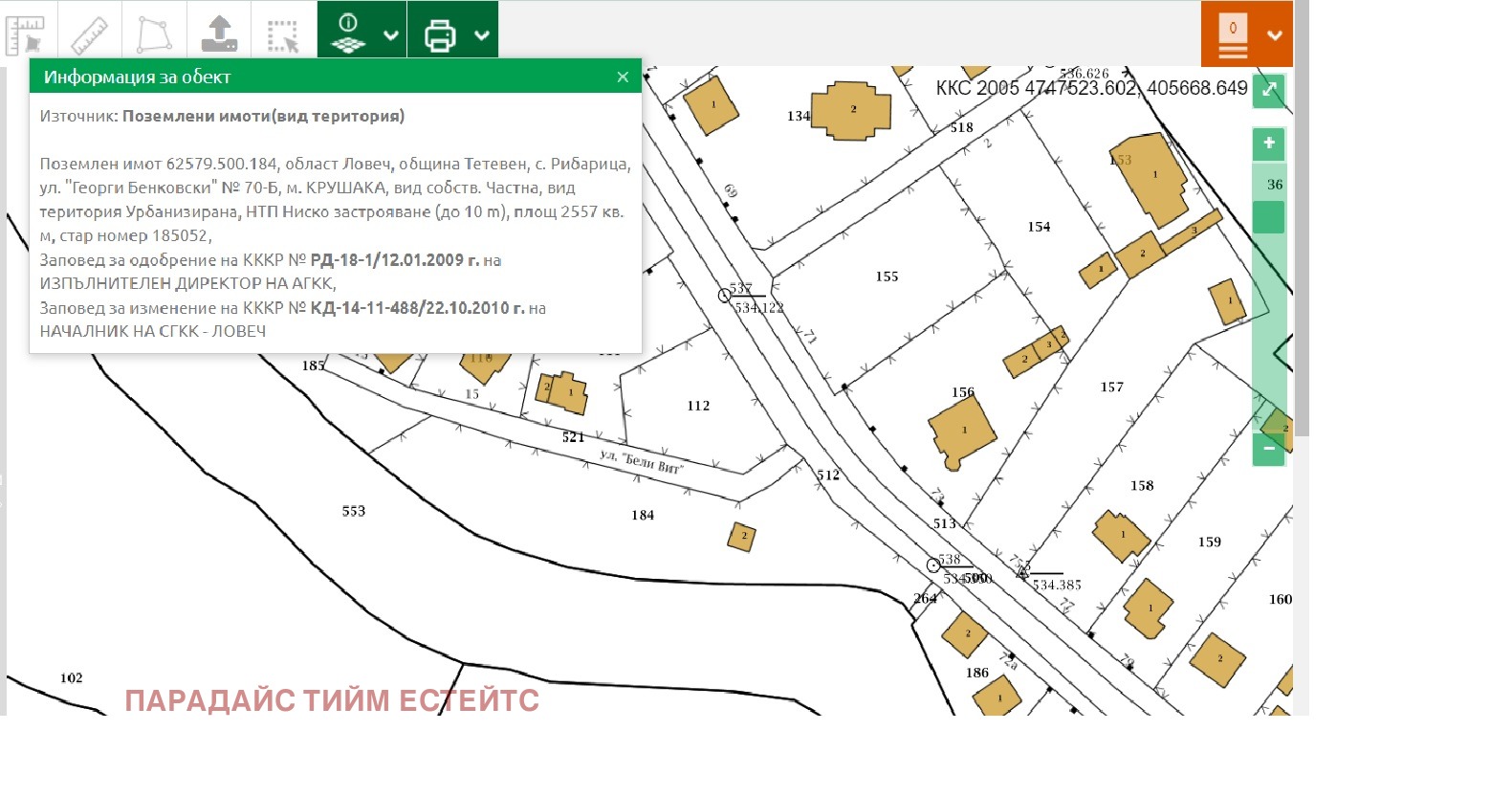Expand the print options dropdown arrow
This screenshot has width=1512, height=797.
pyautogui.click(x=482, y=35)
